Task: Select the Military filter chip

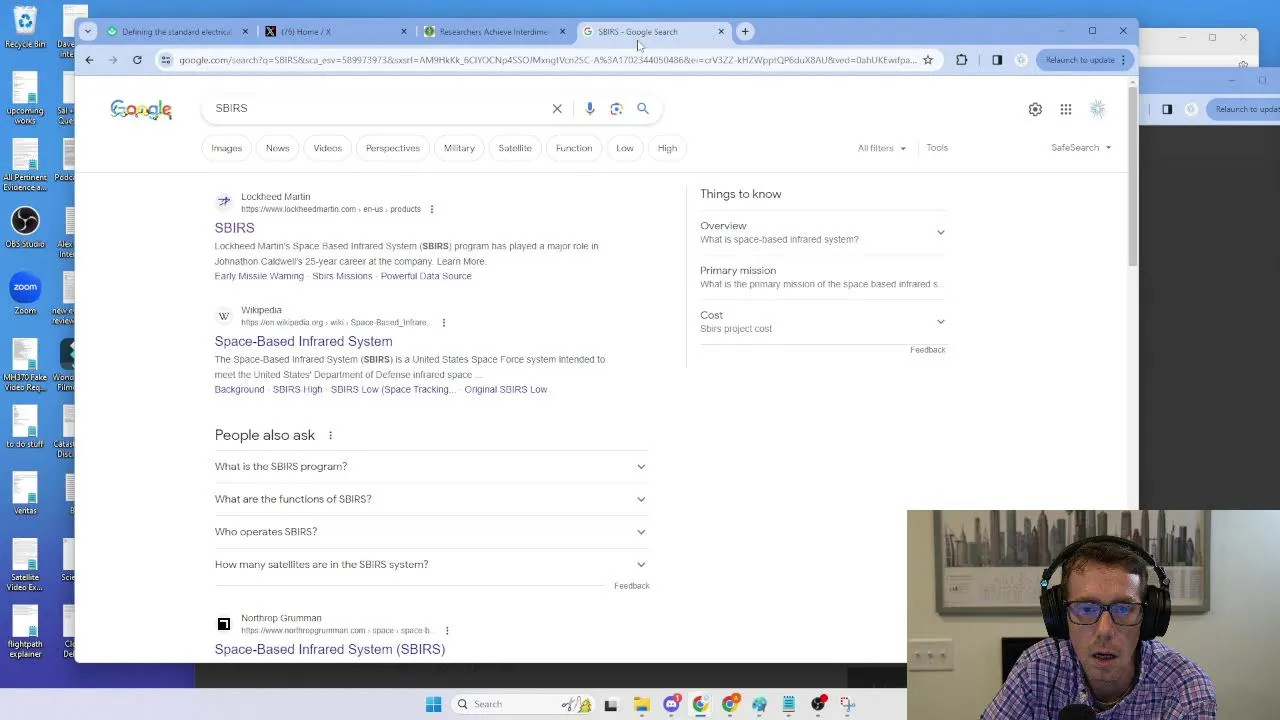Action: pos(459,148)
